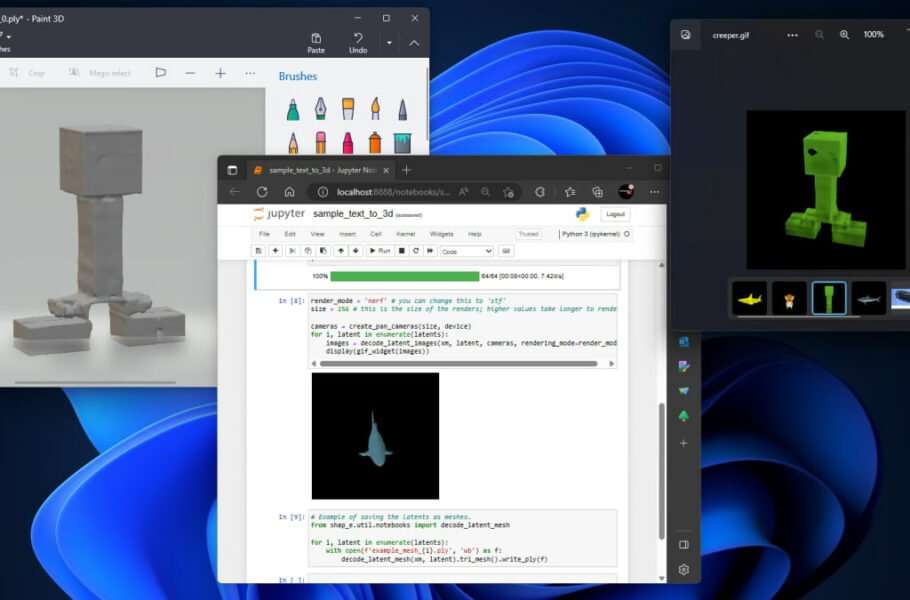Screen dimensions: 910x600
Task: Move the selected cell down in Jupyter
Action: [355, 251]
